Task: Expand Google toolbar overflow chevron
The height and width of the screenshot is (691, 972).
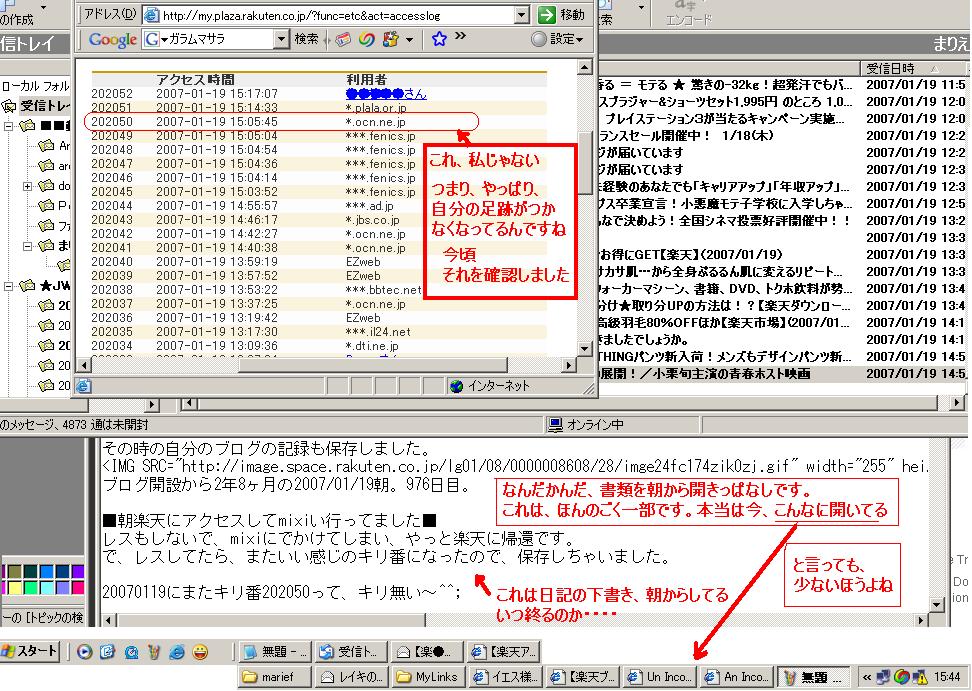Action: point(460,36)
